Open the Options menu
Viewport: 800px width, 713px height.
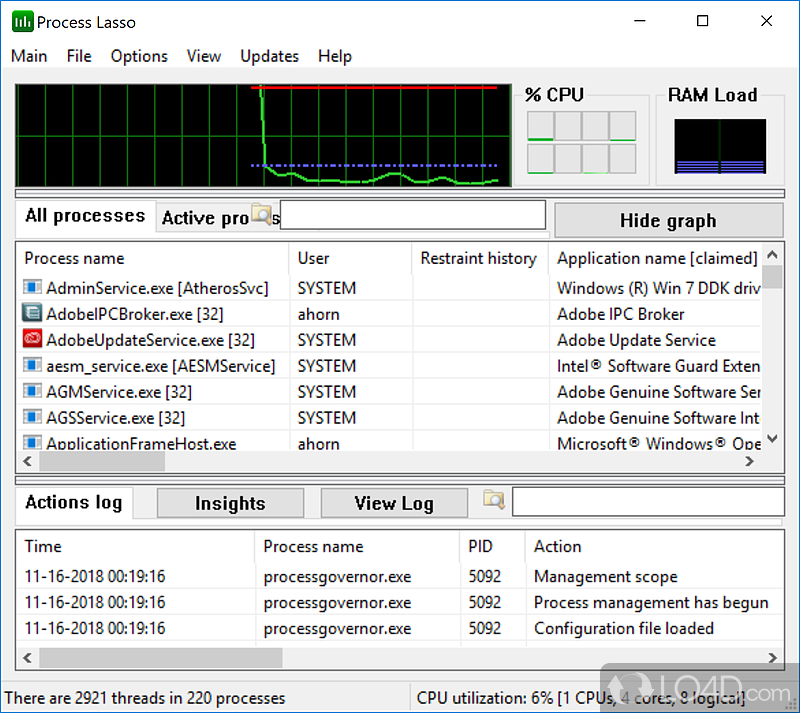[139, 56]
